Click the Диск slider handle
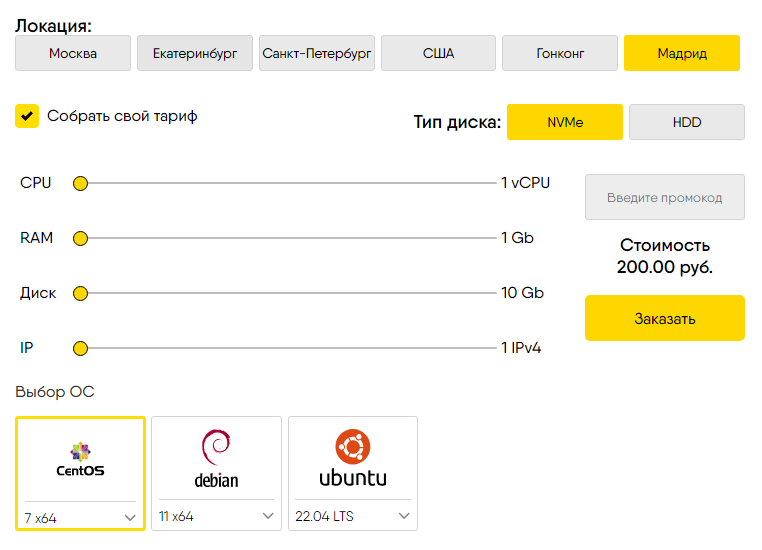Image resolution: width=762 pixels, height=550 pixels. tap(81, 293)
